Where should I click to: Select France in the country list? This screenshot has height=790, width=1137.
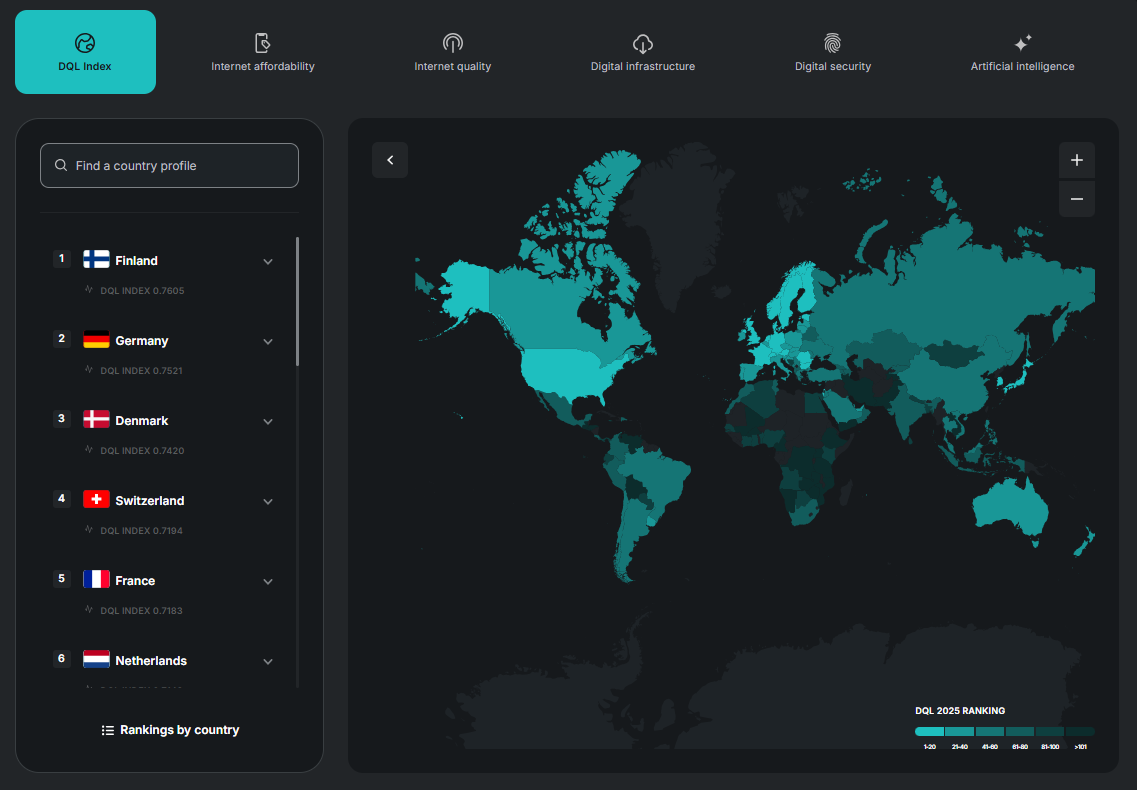tap(135, 581)
